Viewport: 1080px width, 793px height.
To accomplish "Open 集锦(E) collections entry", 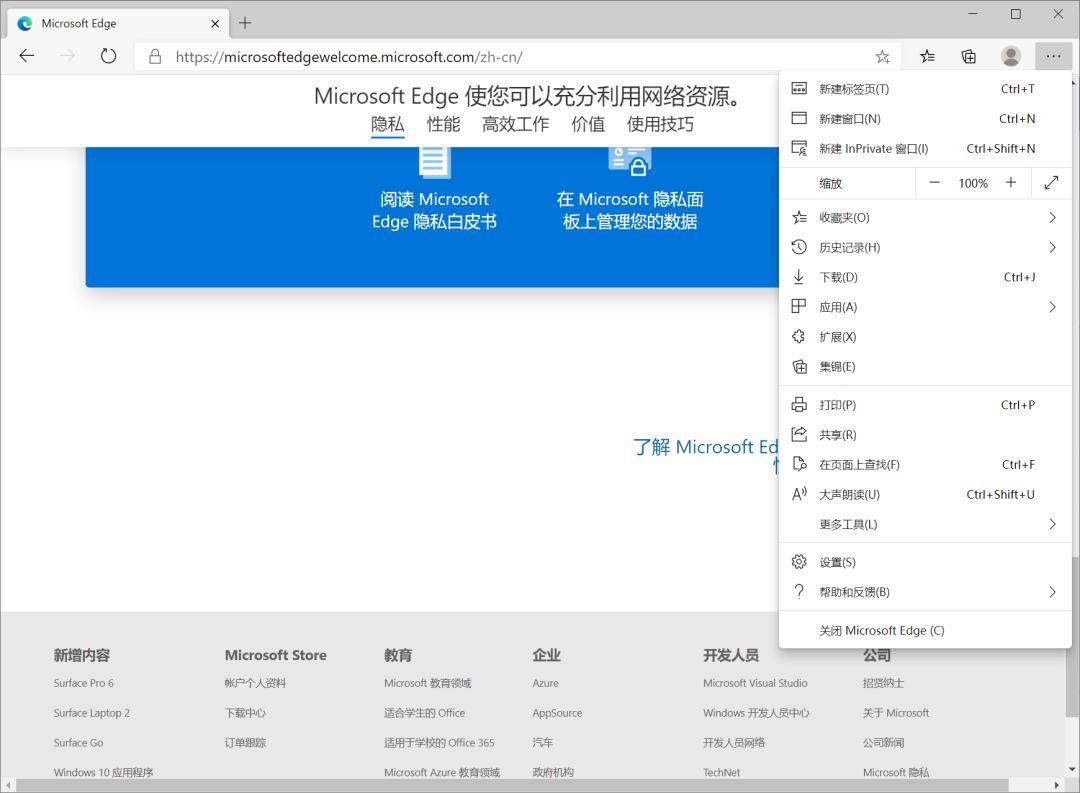I will coord(925,367).
